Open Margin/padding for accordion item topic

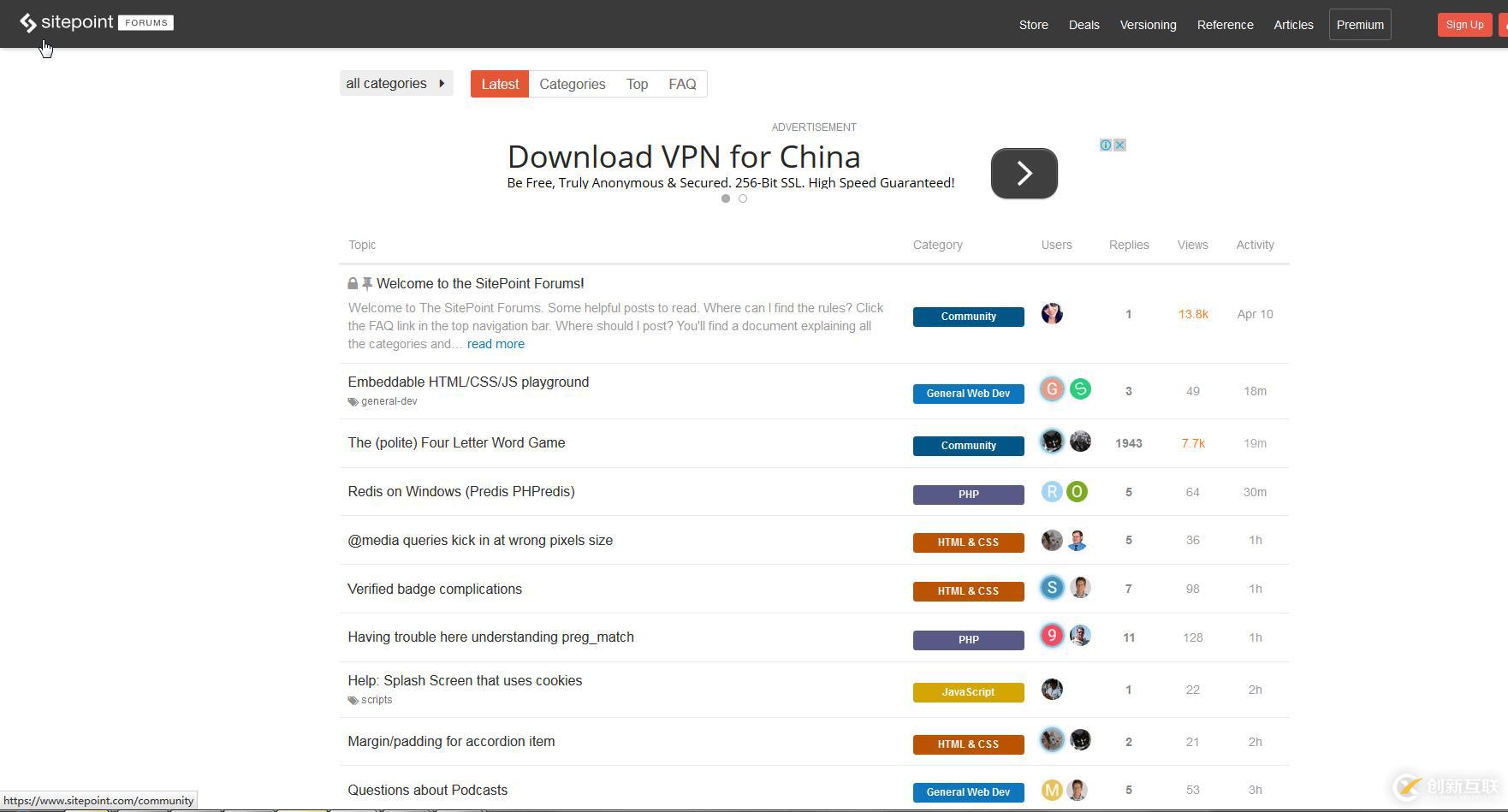click(x=451, y=741)
